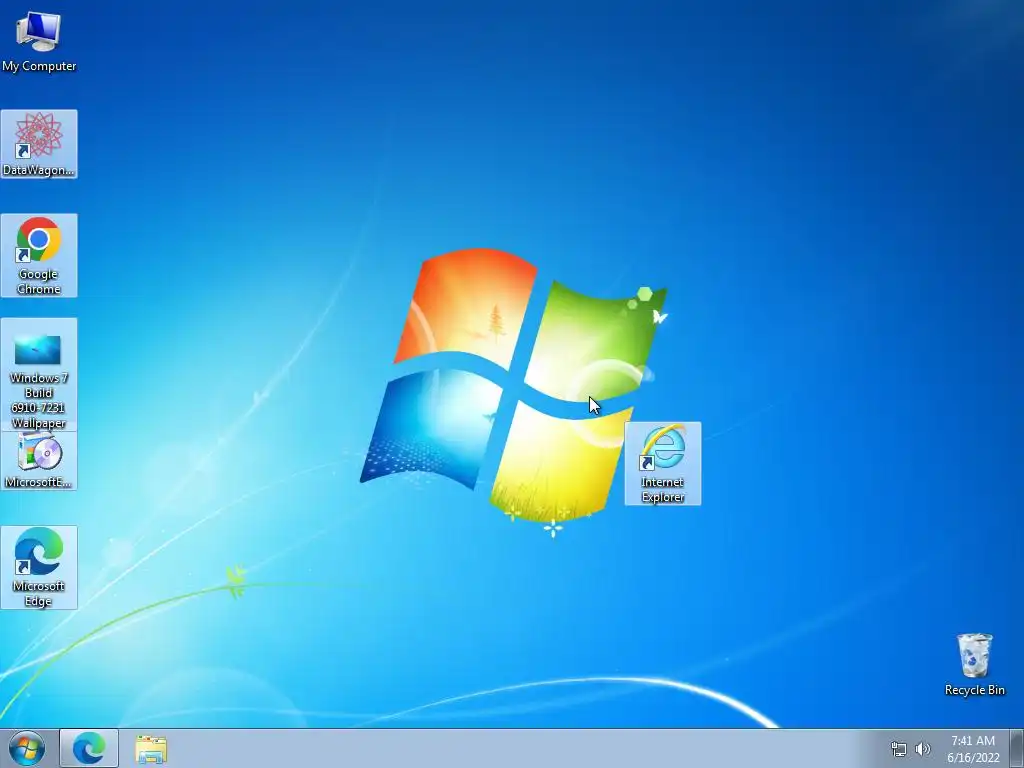Select the DataWagon shortcut icon

point(39,144)
